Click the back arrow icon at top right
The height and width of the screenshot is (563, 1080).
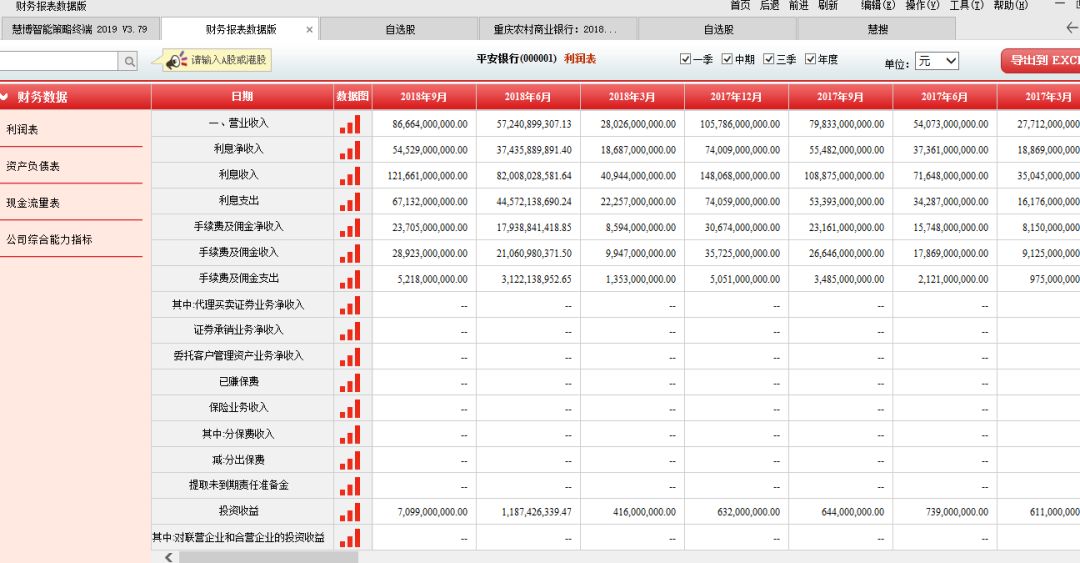[1072, 28]
